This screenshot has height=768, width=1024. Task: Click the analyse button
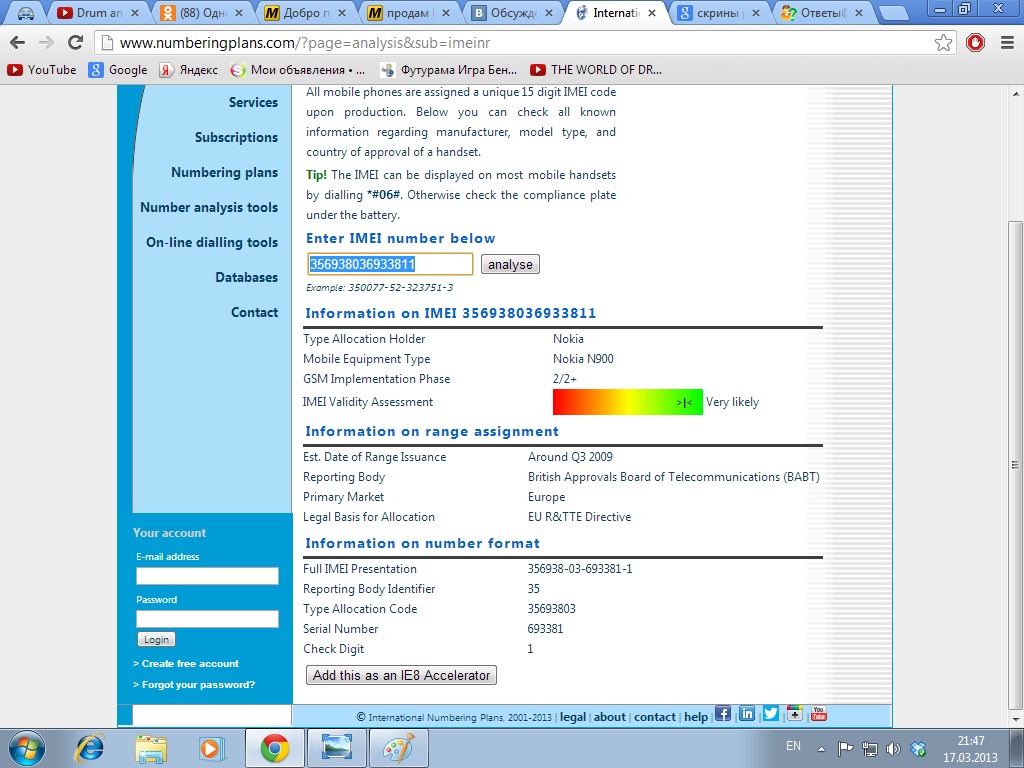point(510,264)
